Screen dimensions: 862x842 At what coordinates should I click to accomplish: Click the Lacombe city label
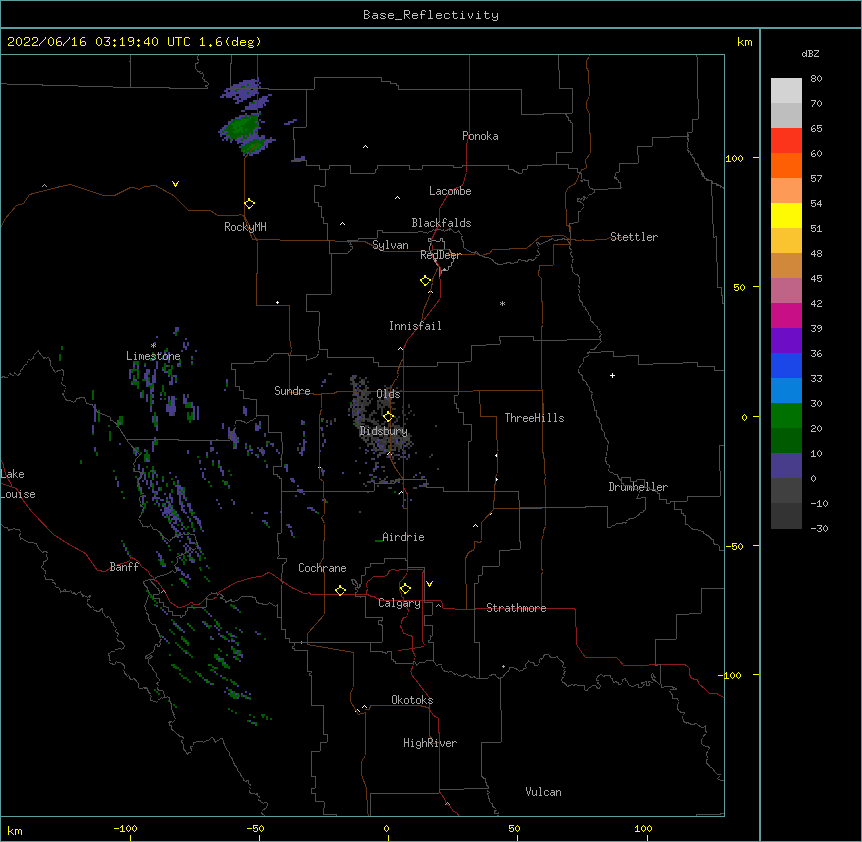point(450,191)
